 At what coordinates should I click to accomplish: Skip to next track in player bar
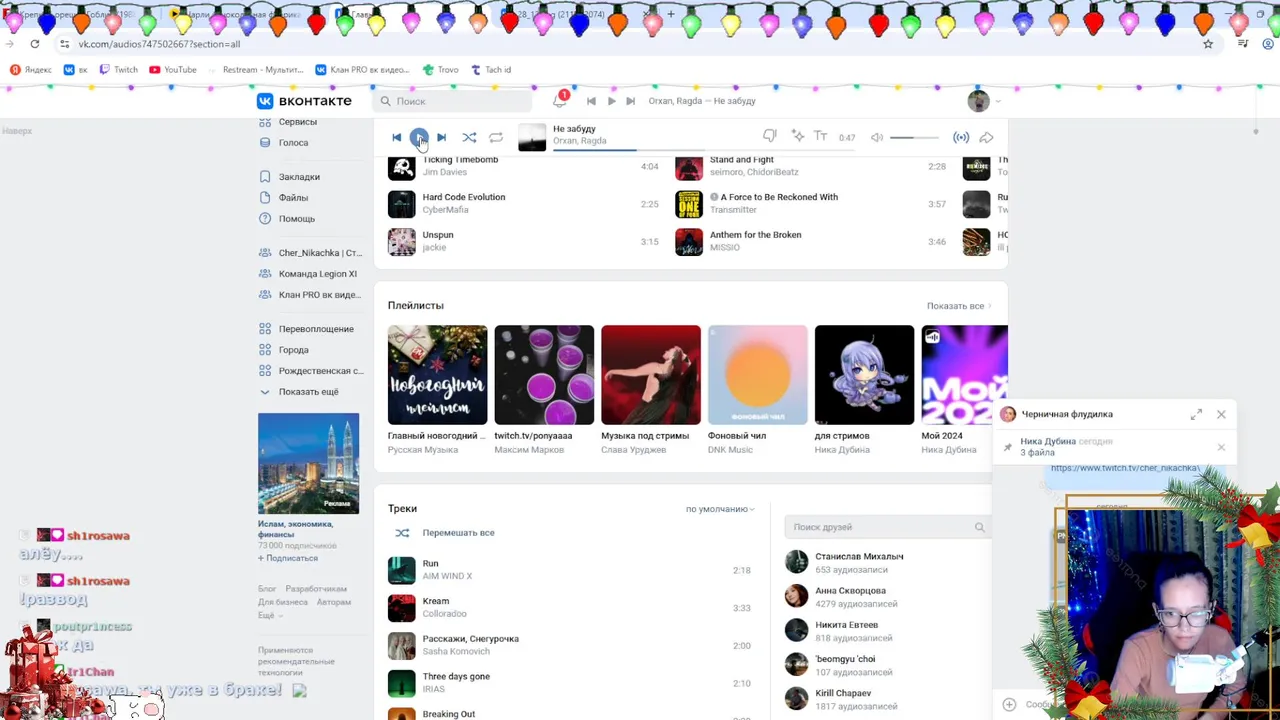click(441, 137)
